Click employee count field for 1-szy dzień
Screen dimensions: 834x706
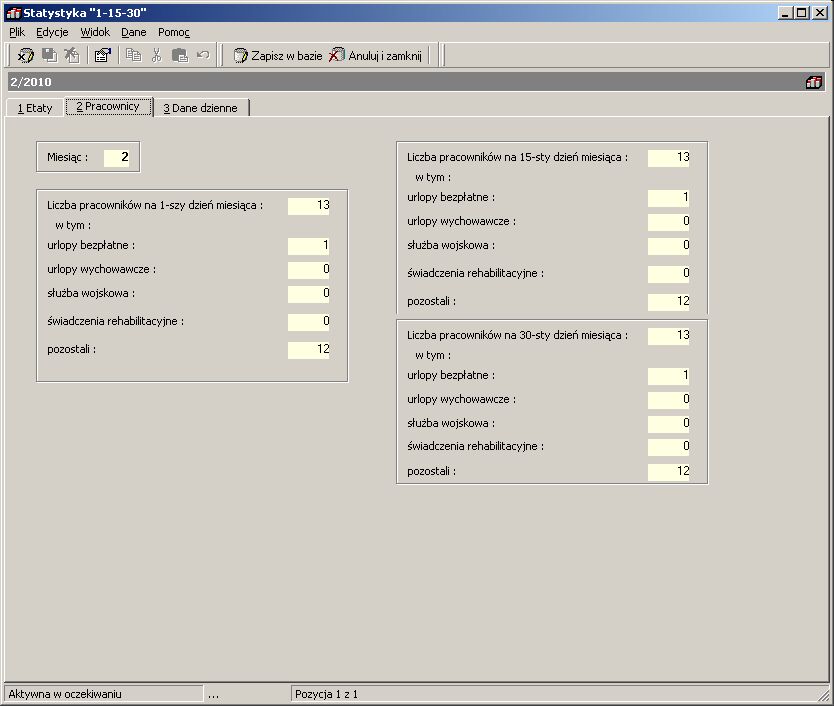coord(308,205)
